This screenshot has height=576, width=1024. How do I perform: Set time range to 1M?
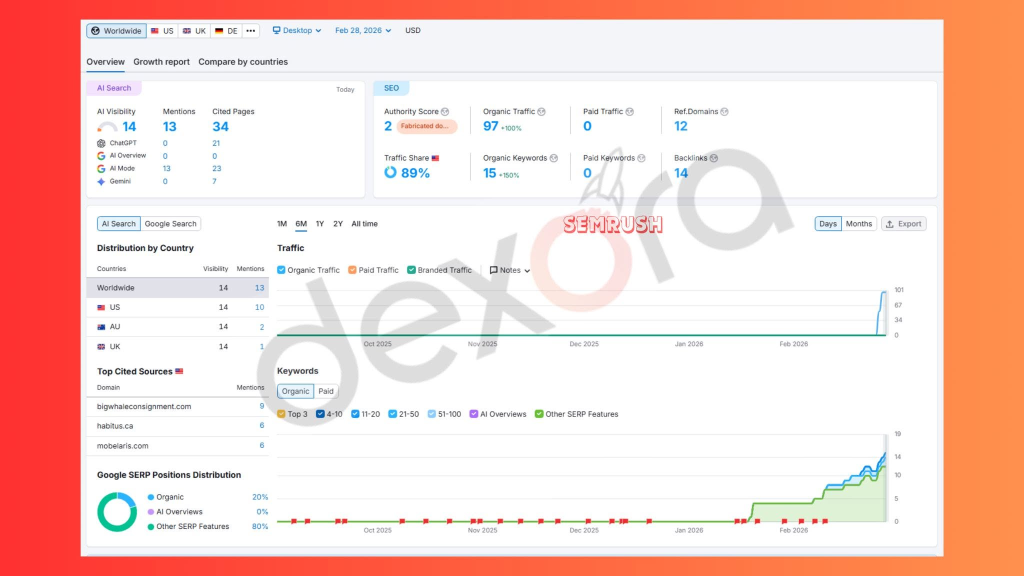[282, 224]
